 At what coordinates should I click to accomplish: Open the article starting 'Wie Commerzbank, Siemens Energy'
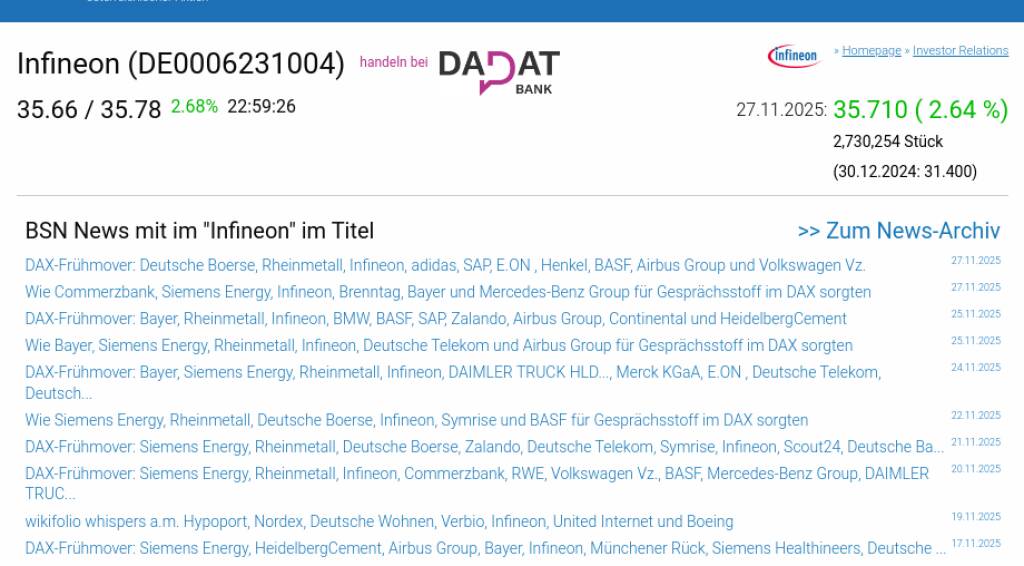click(x=447, y=292)
